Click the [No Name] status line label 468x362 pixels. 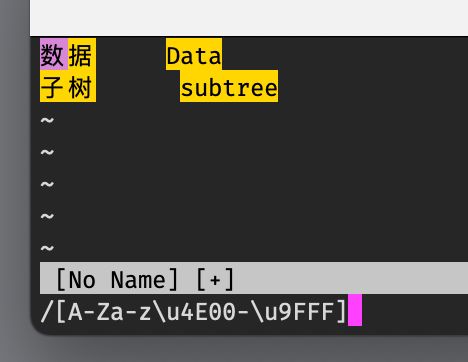(117, 279)
